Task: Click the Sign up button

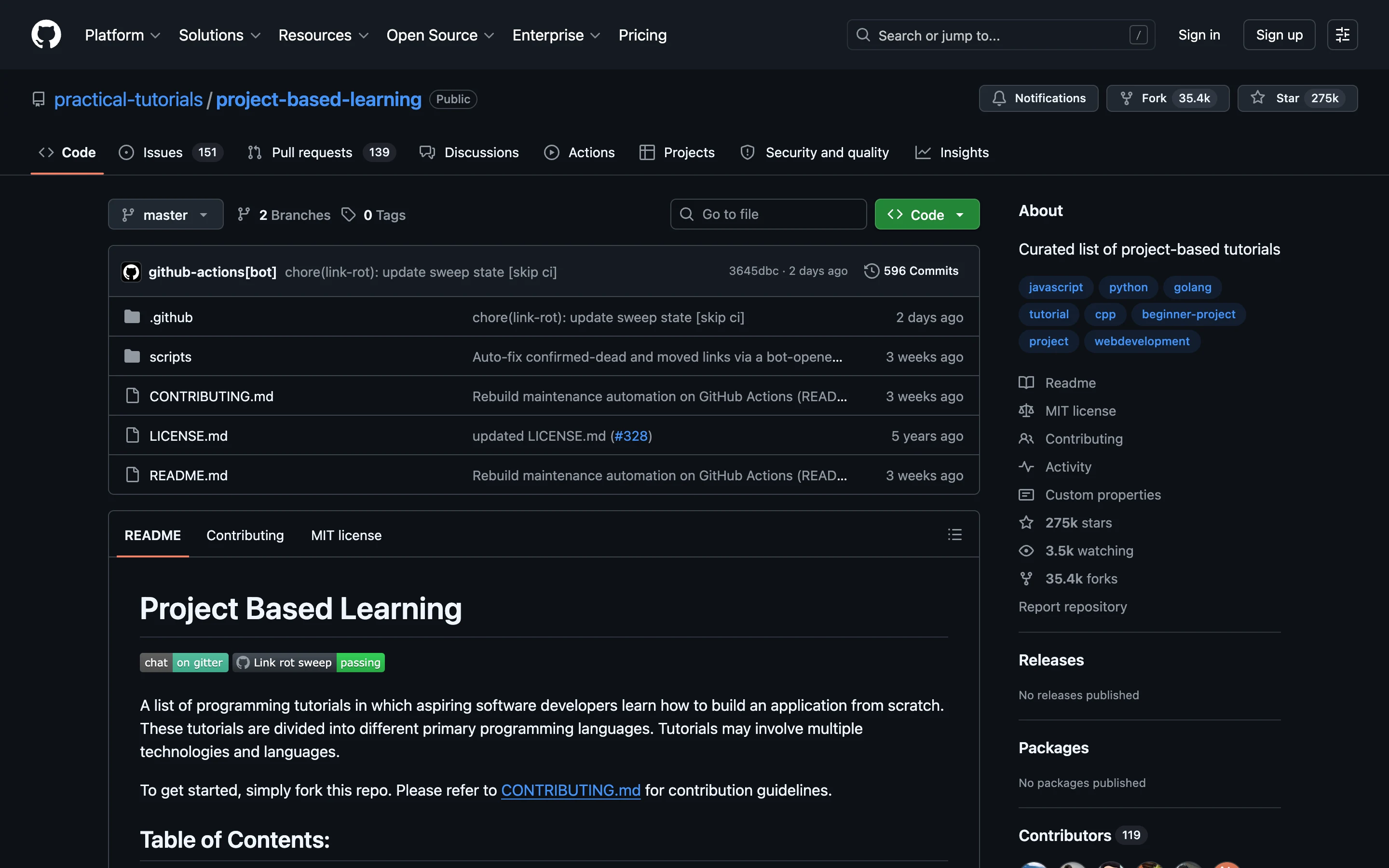Action: coord(1279,35)
